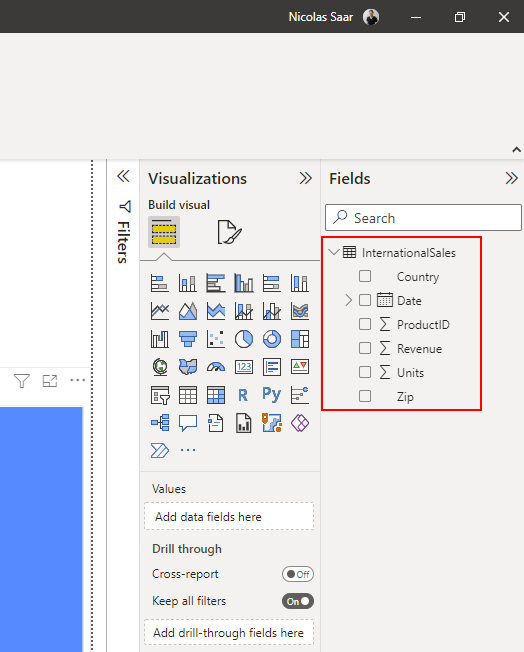Enable the Units field checkbox
Viewport: 524px width, 652px height.
point(365,372)
